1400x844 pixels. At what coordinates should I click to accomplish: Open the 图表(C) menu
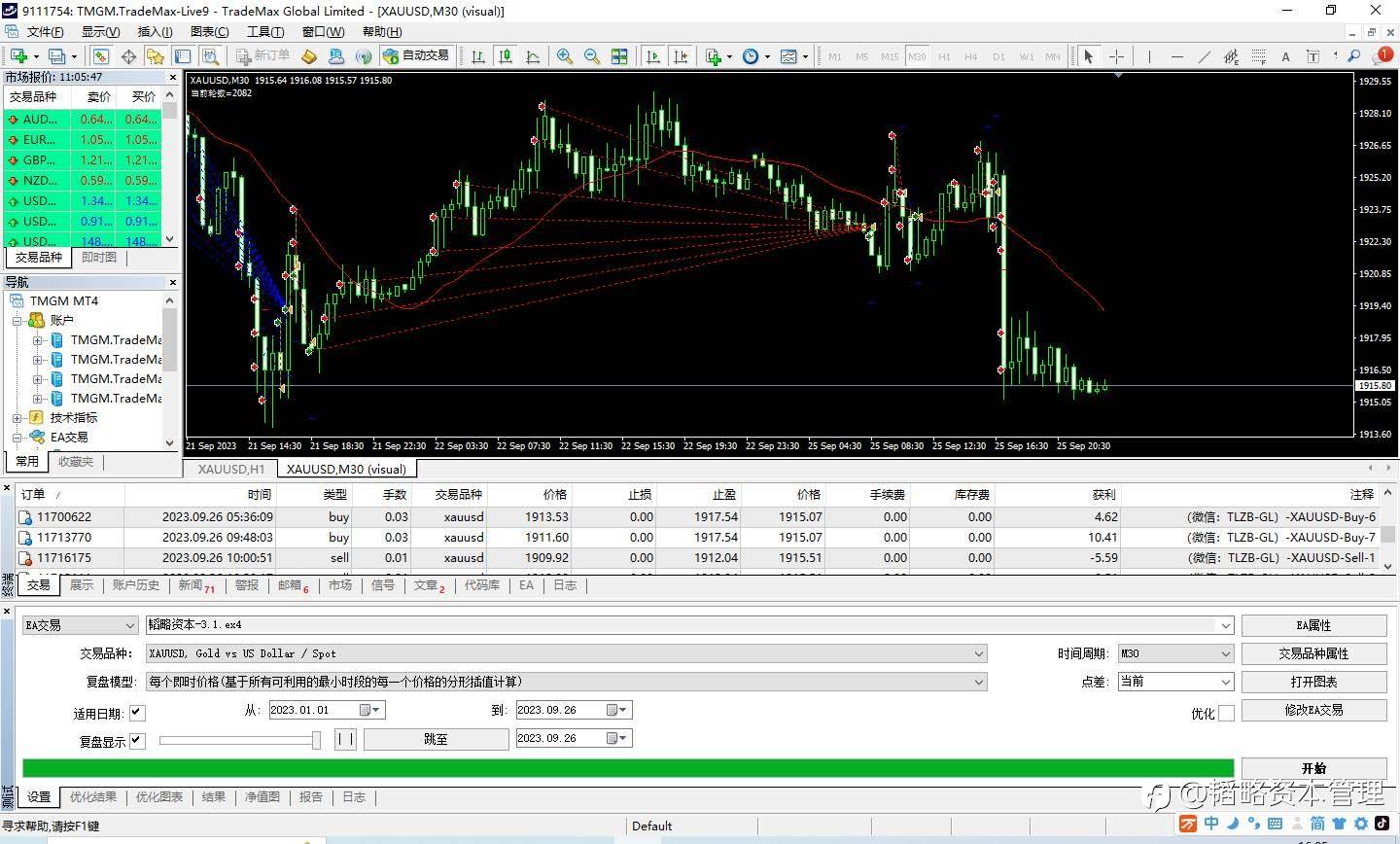pyautogui.click(x=210, y=32)
